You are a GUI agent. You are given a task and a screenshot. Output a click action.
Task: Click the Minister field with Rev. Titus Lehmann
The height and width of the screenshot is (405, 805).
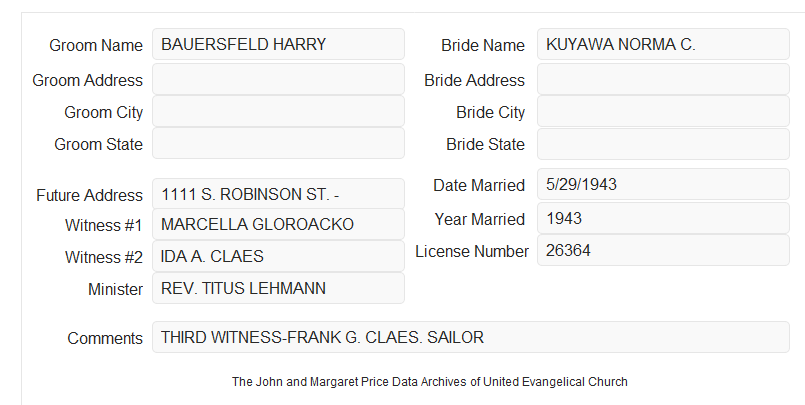click(278, 288)
